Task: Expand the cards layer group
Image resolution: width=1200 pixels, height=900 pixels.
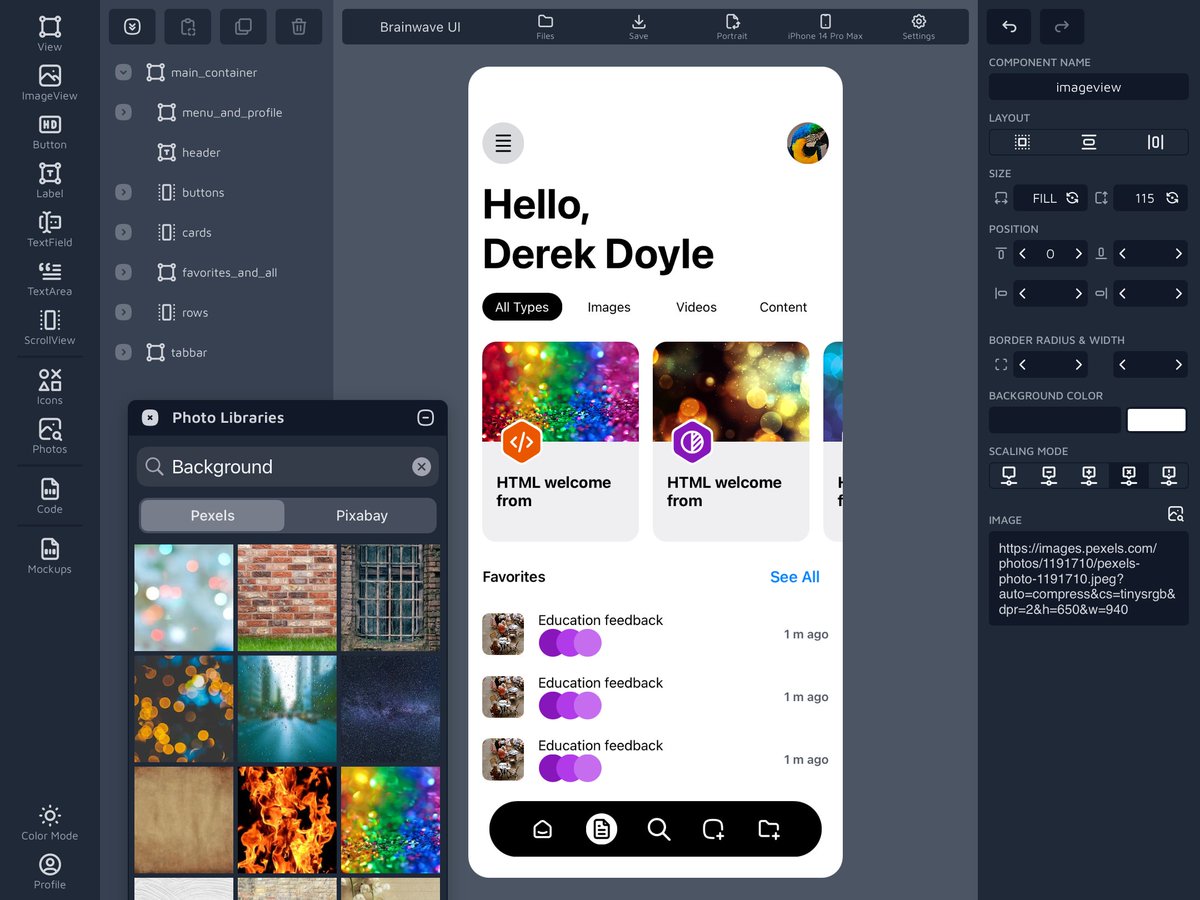Action: click(x=123, y=232)
